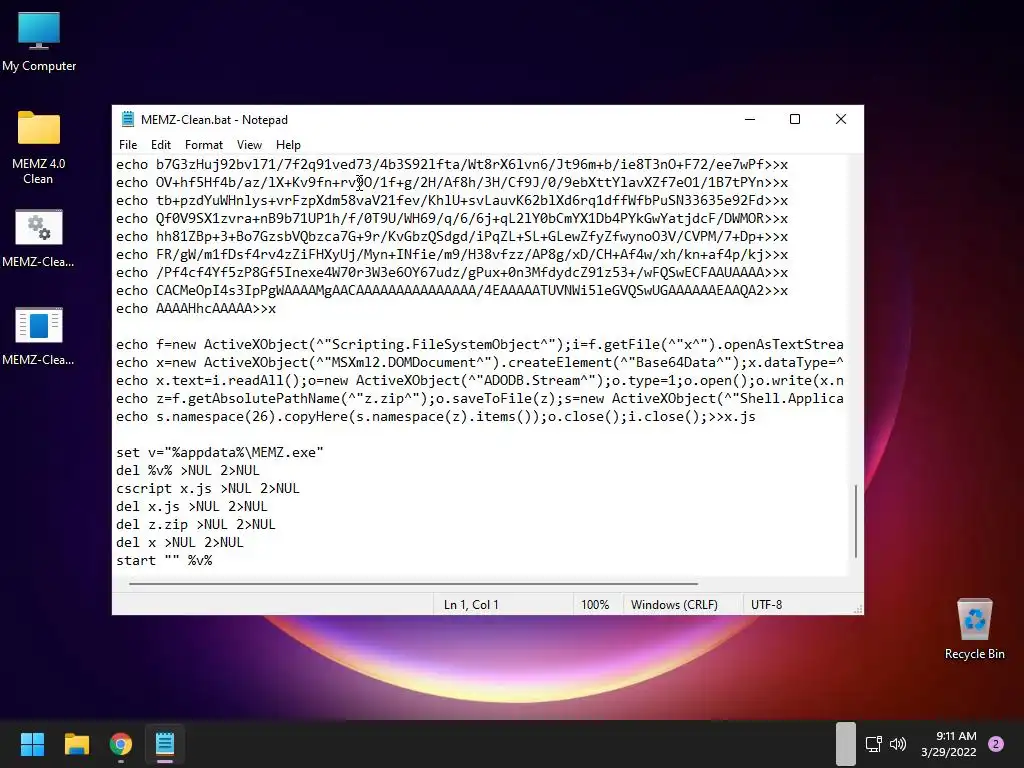Open the Edit menu

pos(161,145)
